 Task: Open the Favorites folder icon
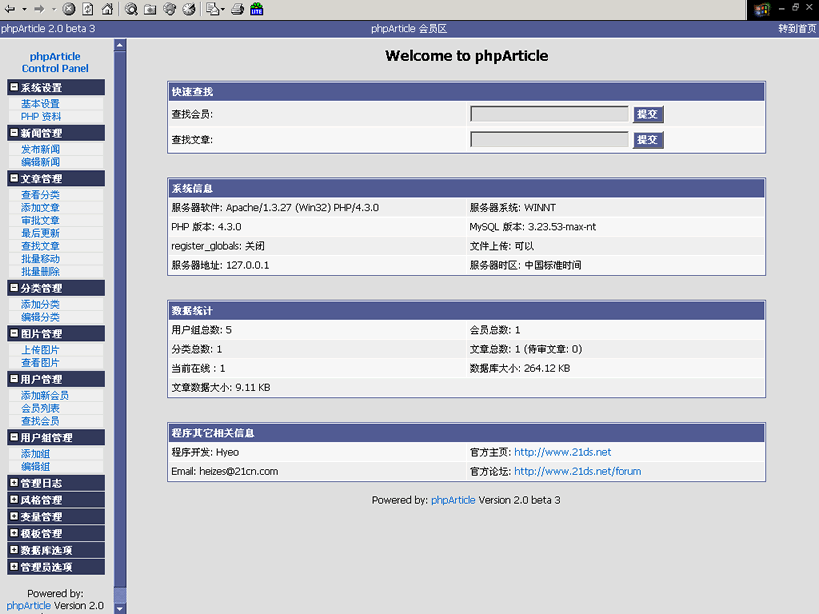pos(150,9)
